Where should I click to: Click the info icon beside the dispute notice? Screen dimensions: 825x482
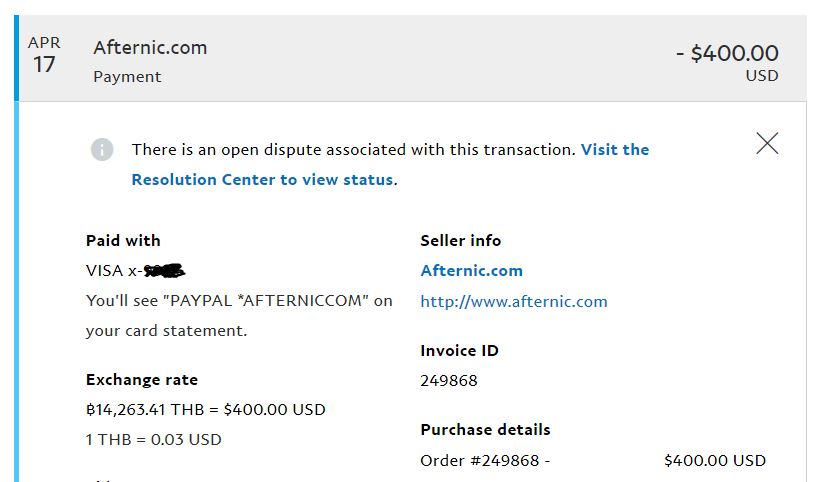pyautogui.click(x=102, y=150)
